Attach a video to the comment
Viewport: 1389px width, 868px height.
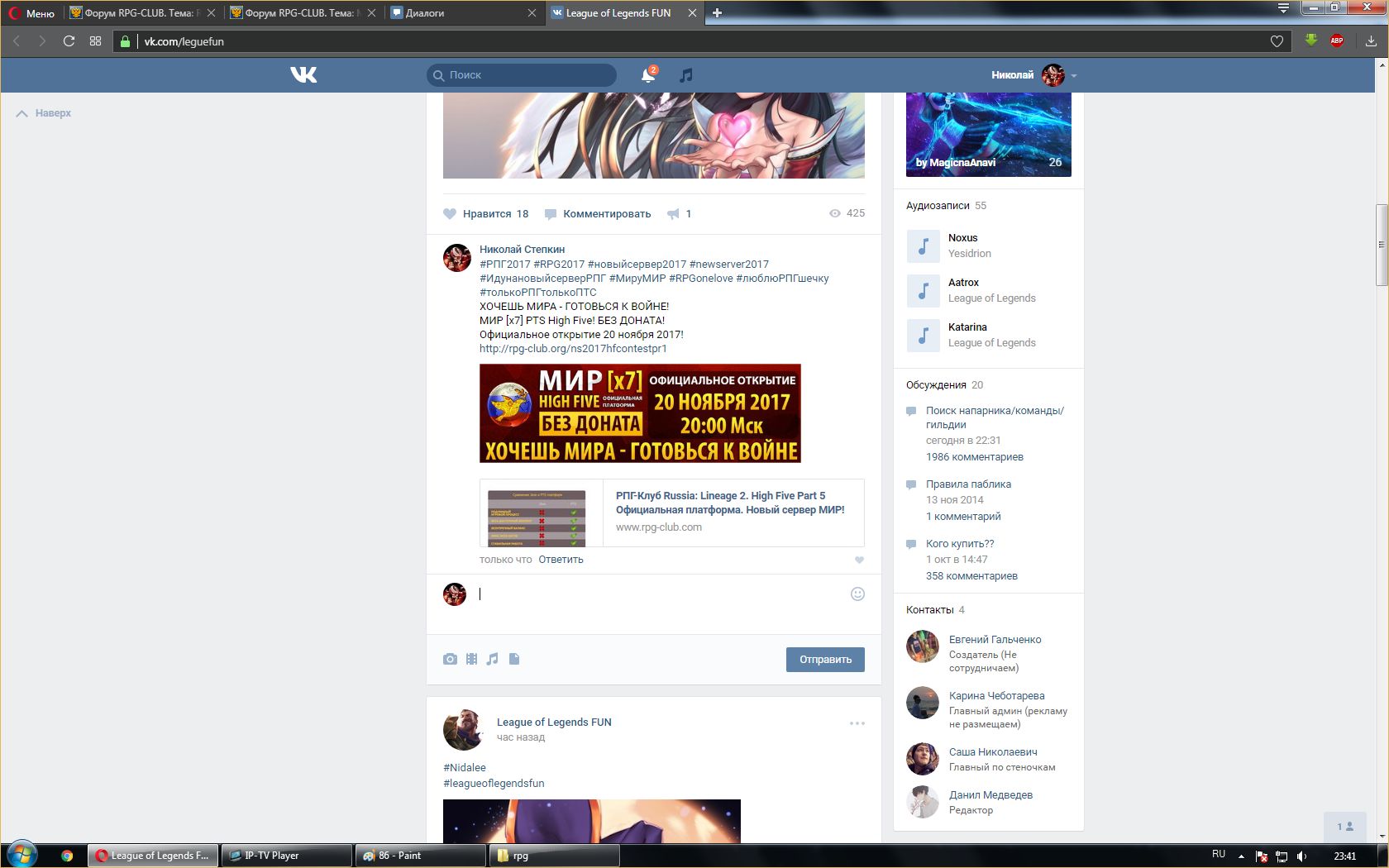[471, 659]
